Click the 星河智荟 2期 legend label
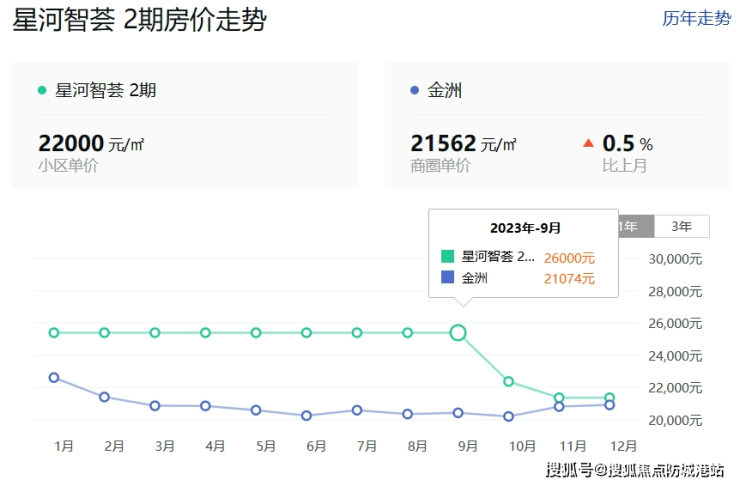Image resolution: width=740 pixels, height=486 pixels. [x=106, y=91]
